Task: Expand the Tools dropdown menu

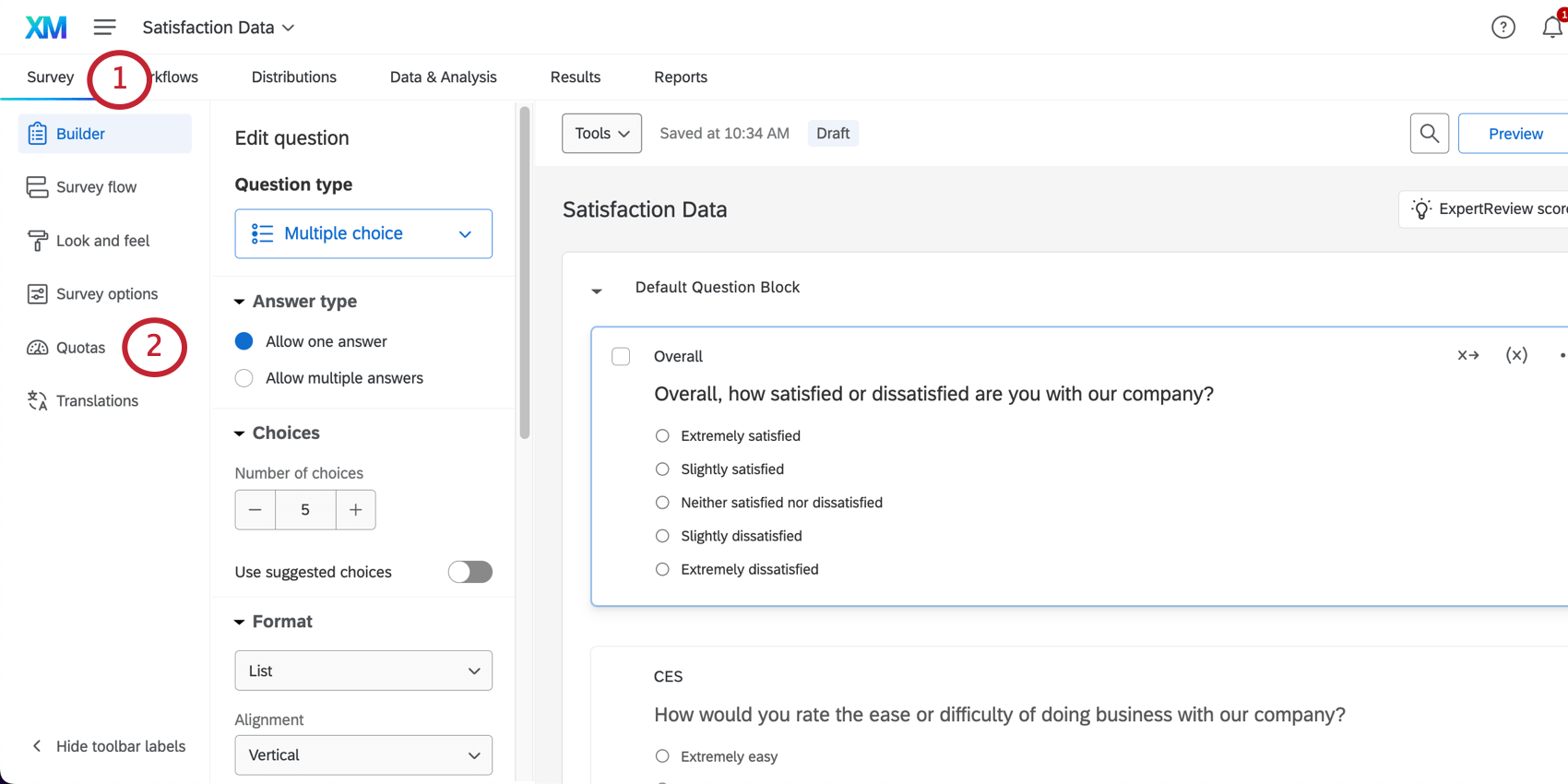Action: (601, 134)
